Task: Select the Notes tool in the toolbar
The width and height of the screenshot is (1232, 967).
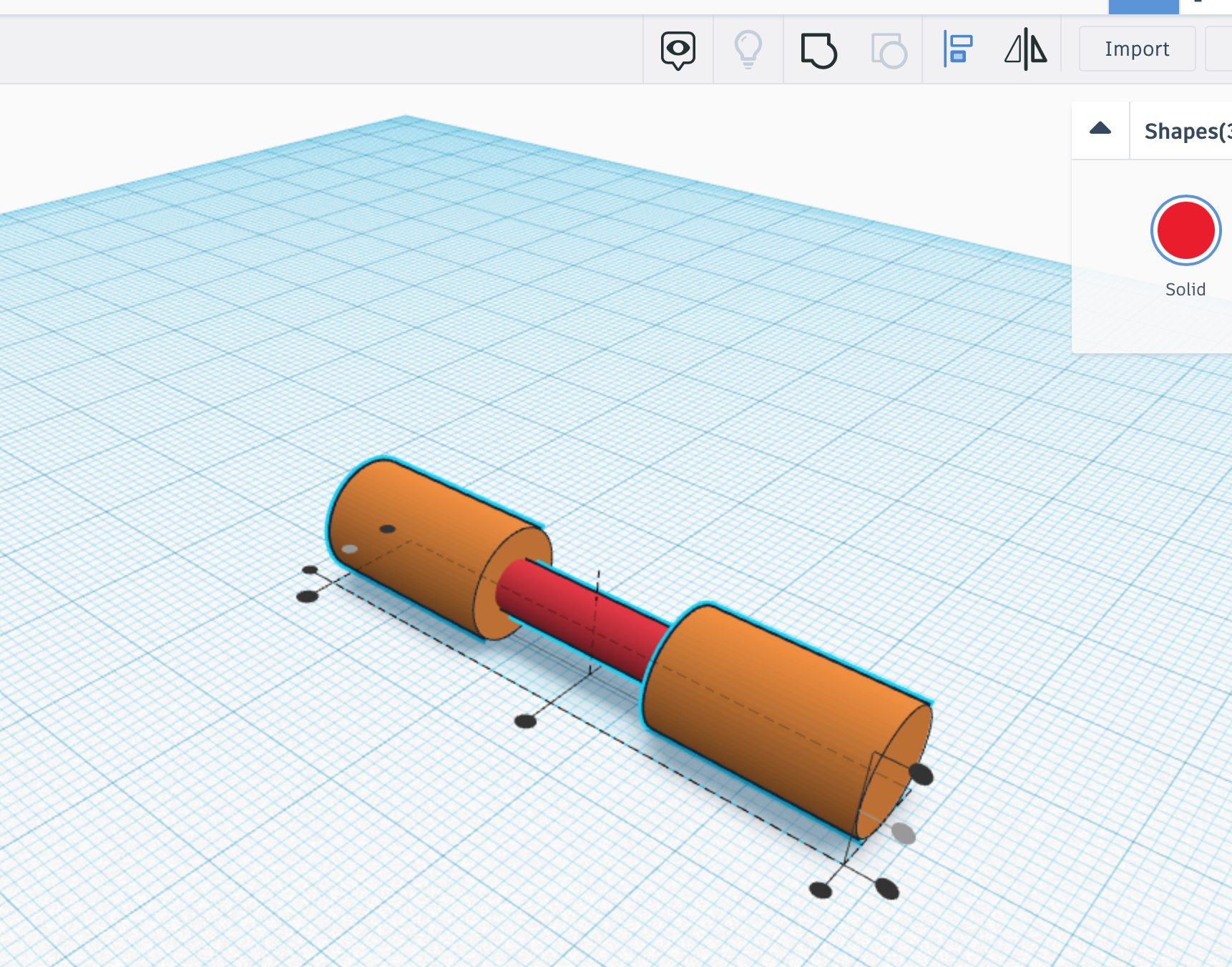Action: click(678, 50)
